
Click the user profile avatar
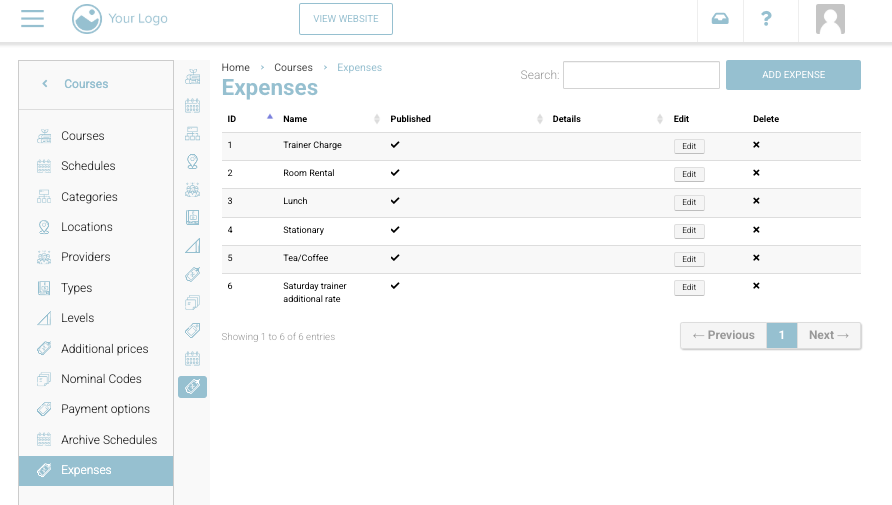pos(830,19)
